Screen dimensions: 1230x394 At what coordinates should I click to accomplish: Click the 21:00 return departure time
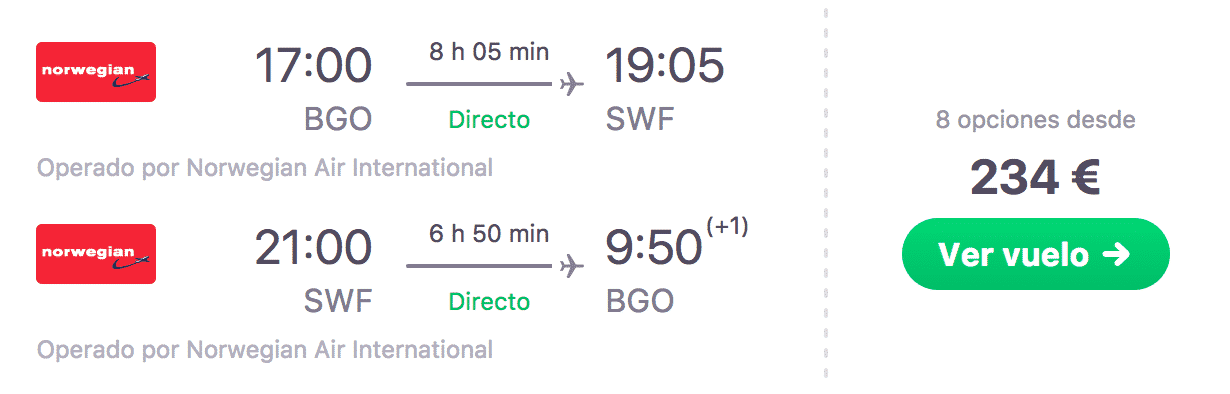coord(313,248)
